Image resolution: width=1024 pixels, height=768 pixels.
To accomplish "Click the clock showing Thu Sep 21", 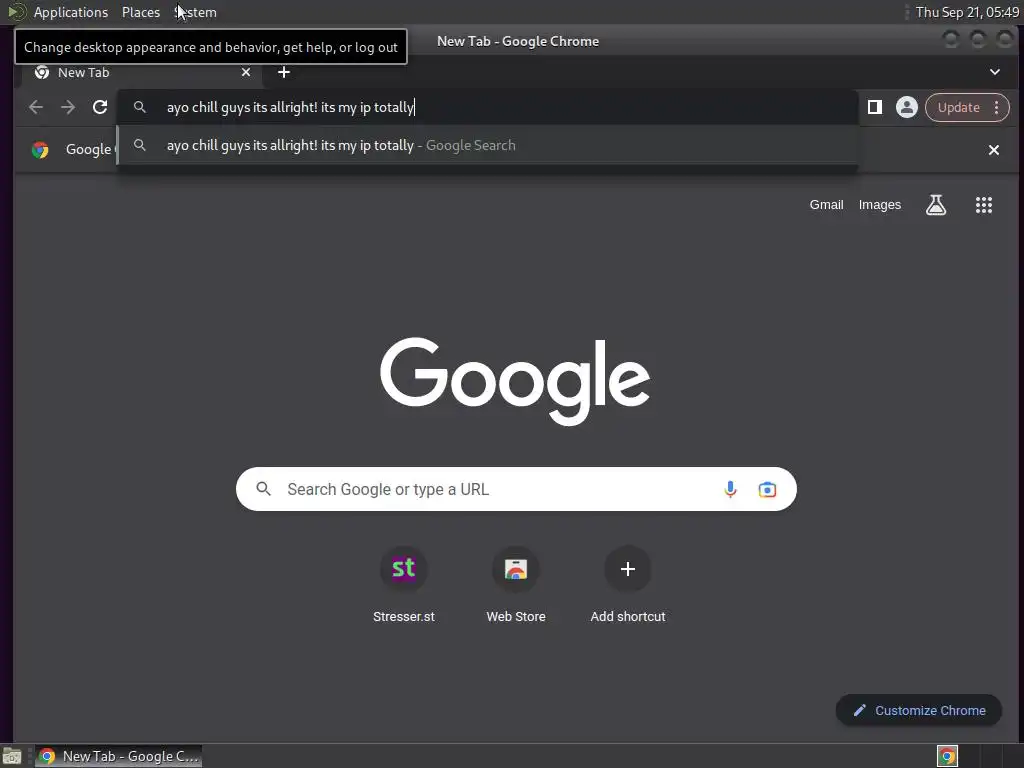I will click(967, 12).
